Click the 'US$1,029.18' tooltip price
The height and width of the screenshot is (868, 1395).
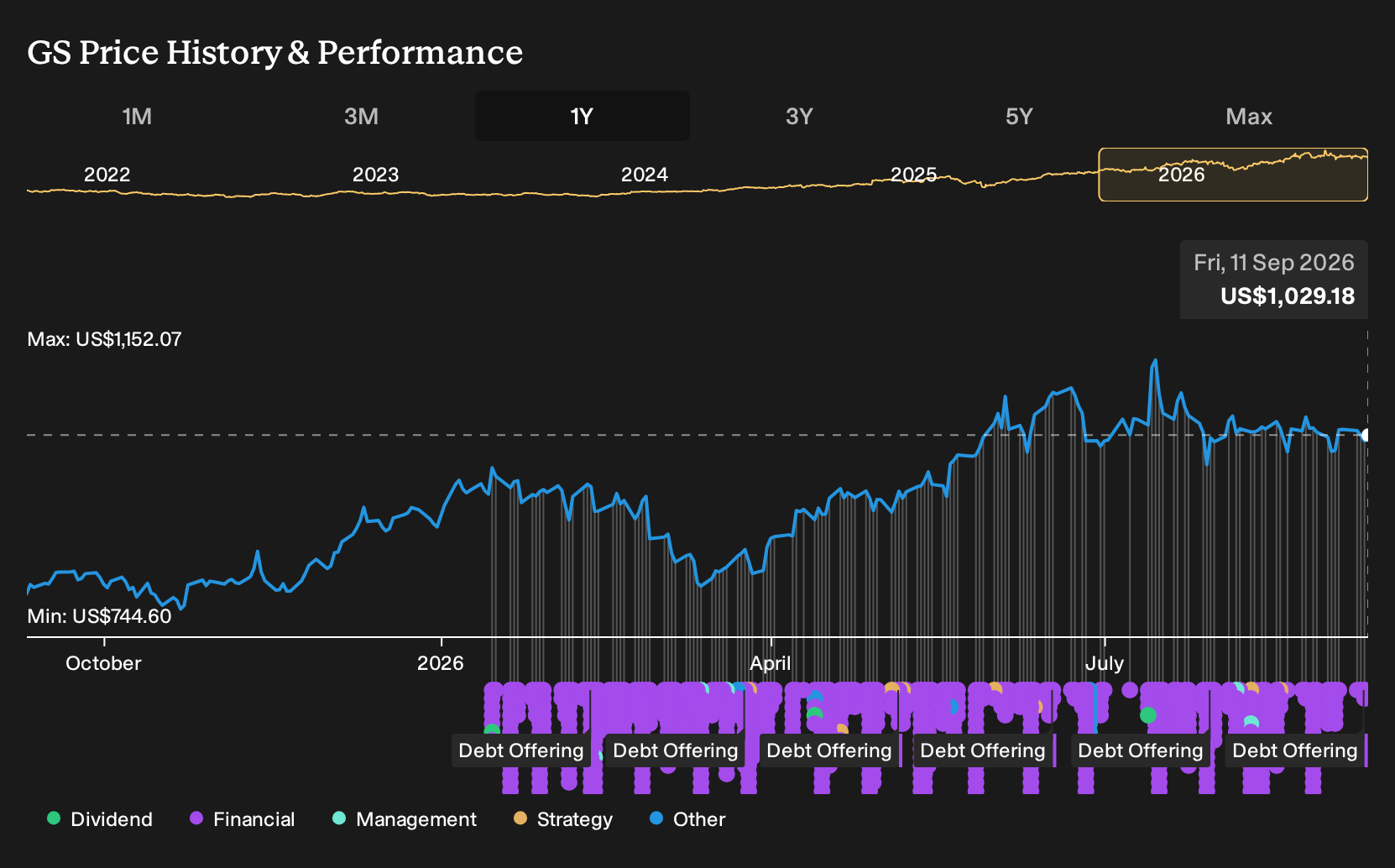pos(1288,296)
